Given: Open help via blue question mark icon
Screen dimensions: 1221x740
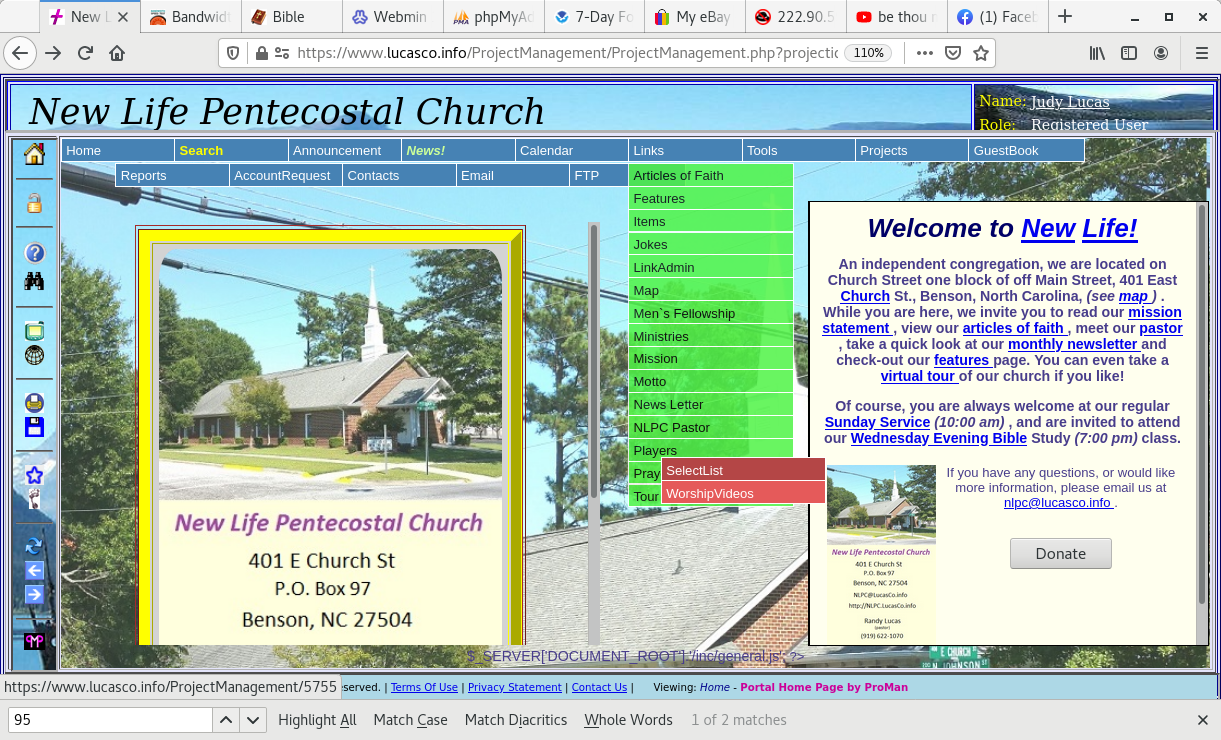Looking at the screenshot, I should point(34,254).
